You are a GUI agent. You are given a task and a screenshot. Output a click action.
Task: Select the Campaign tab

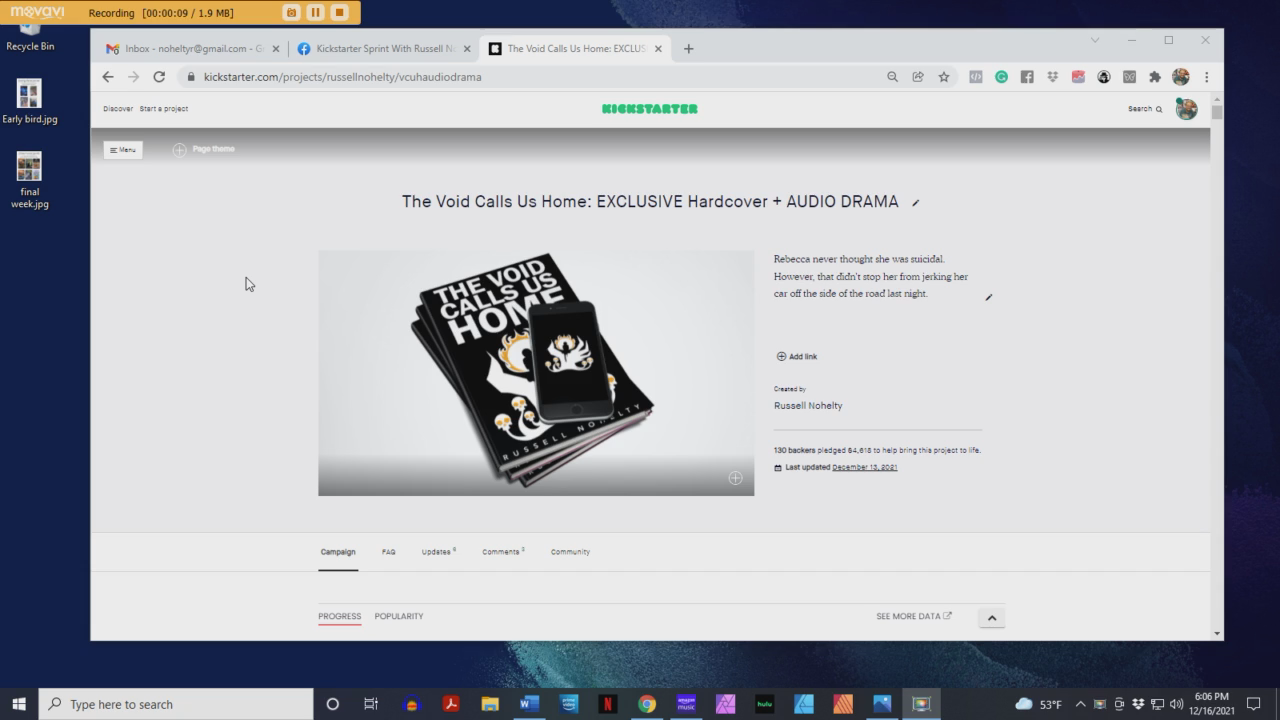click(x=338, y=552)
